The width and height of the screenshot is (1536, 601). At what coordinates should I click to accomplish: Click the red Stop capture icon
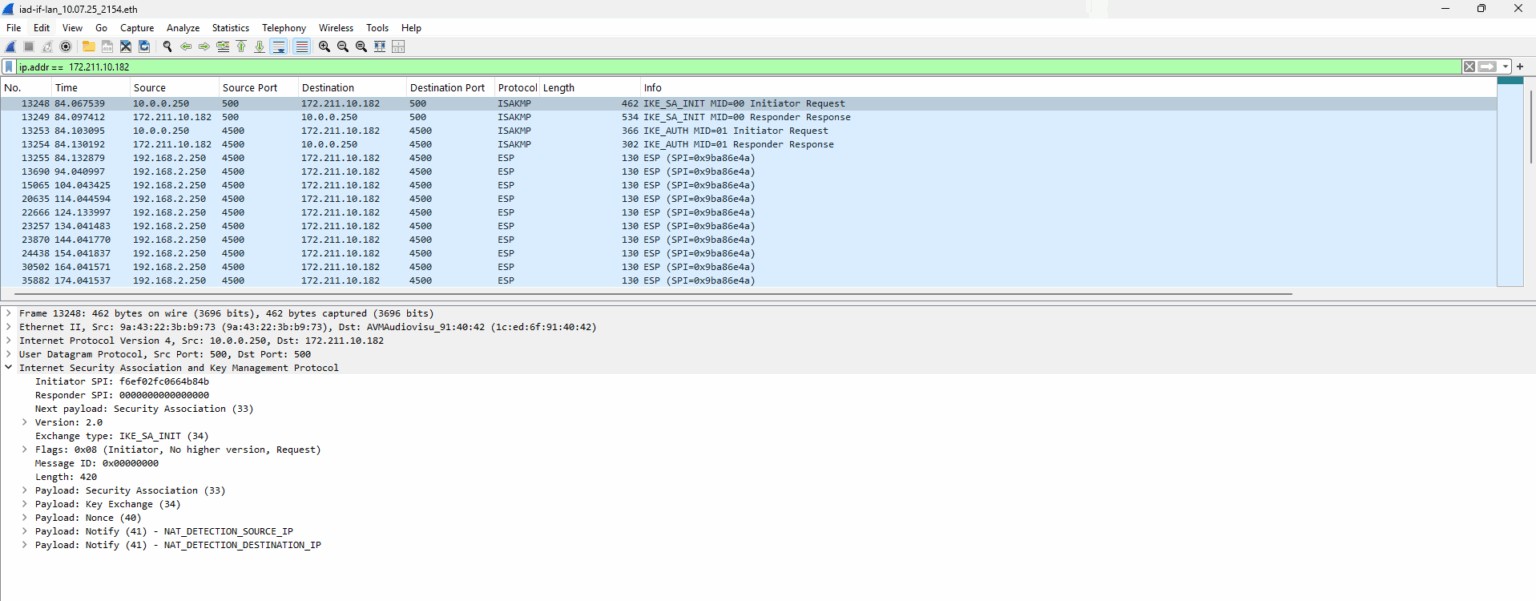pyautogui.click(x=29, y=46)
